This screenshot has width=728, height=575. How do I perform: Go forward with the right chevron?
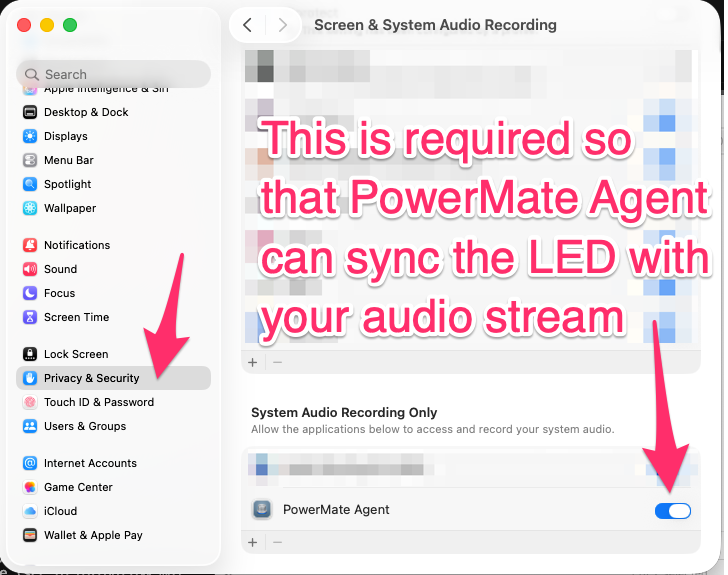[x=282, y=25]
